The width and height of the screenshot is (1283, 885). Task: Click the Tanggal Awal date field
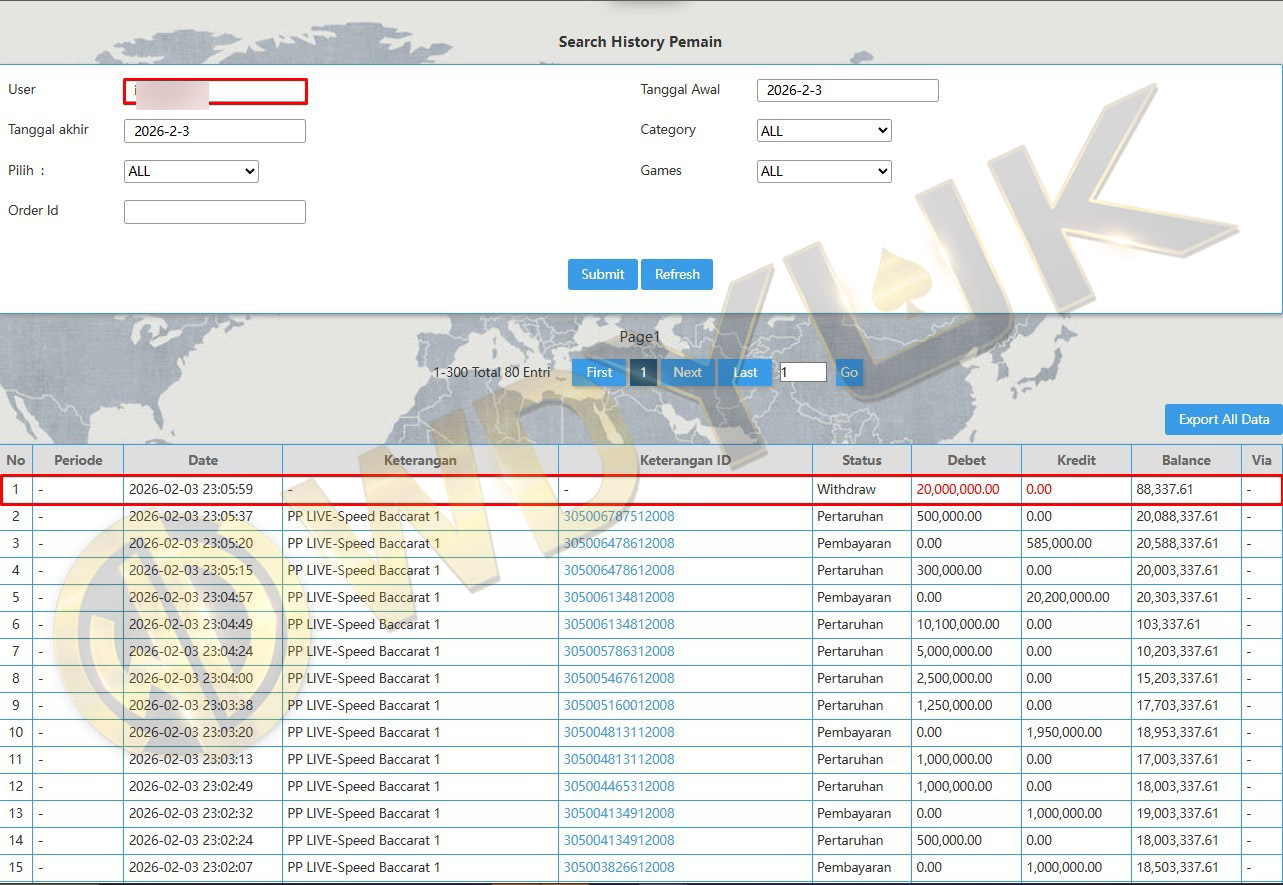(847, 90)
